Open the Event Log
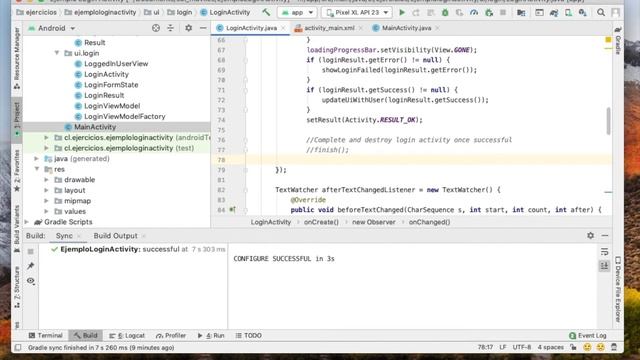Image resolution: width=640 pixels, height=360 pixels. [588, 336]
